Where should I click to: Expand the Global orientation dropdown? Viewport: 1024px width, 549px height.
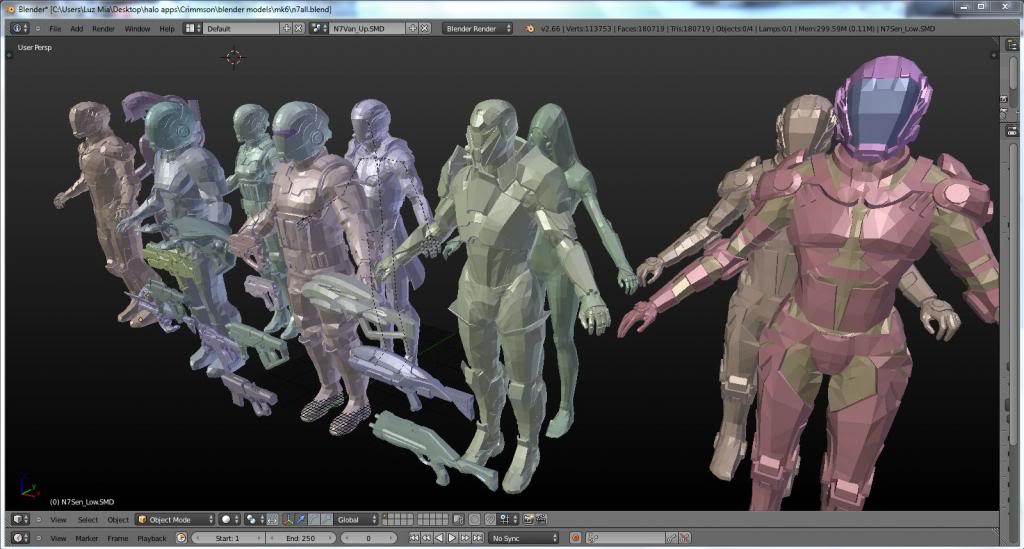tap(357, 519)
